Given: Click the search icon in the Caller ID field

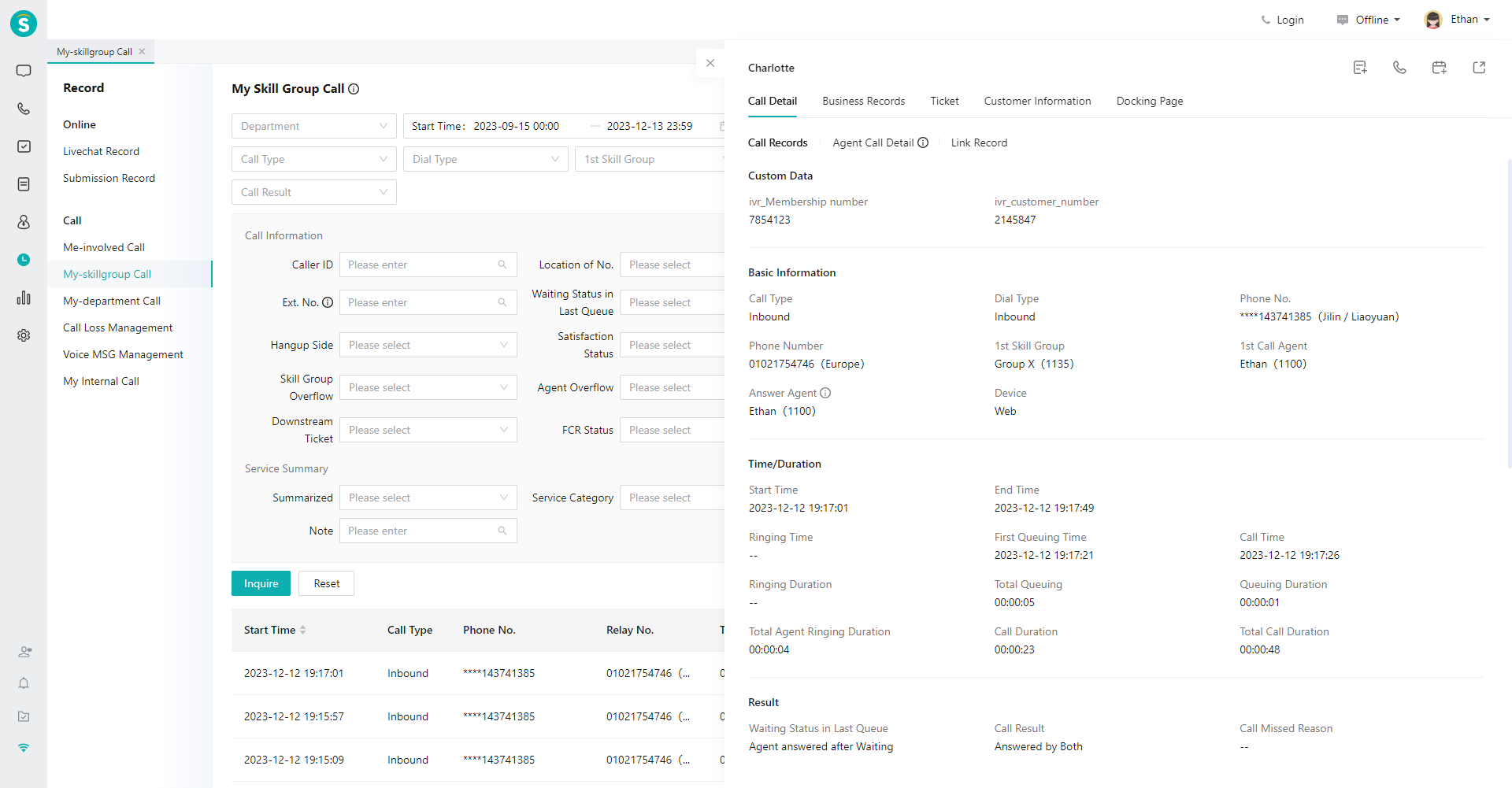Looking at the screenshot, I should coord(502,265).
